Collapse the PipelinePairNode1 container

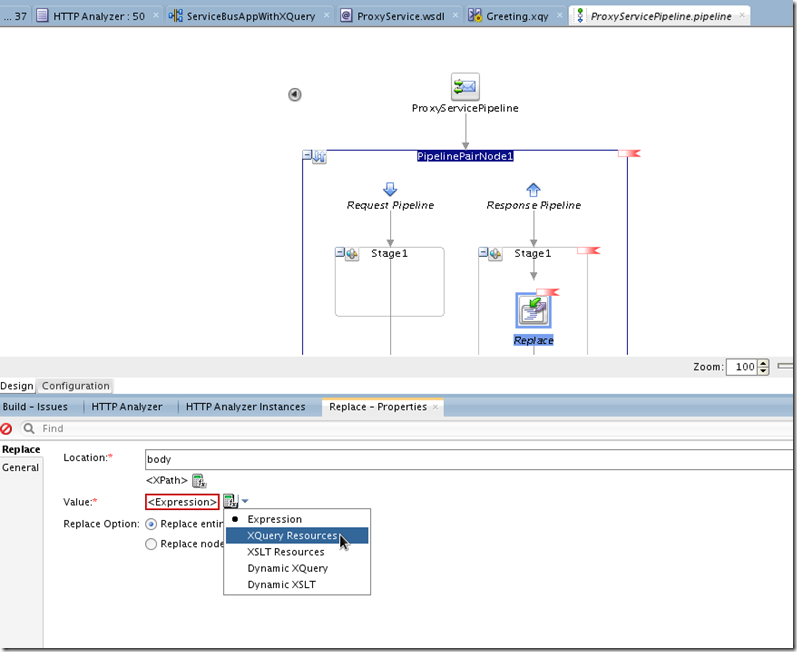click(x=309, y=157)
